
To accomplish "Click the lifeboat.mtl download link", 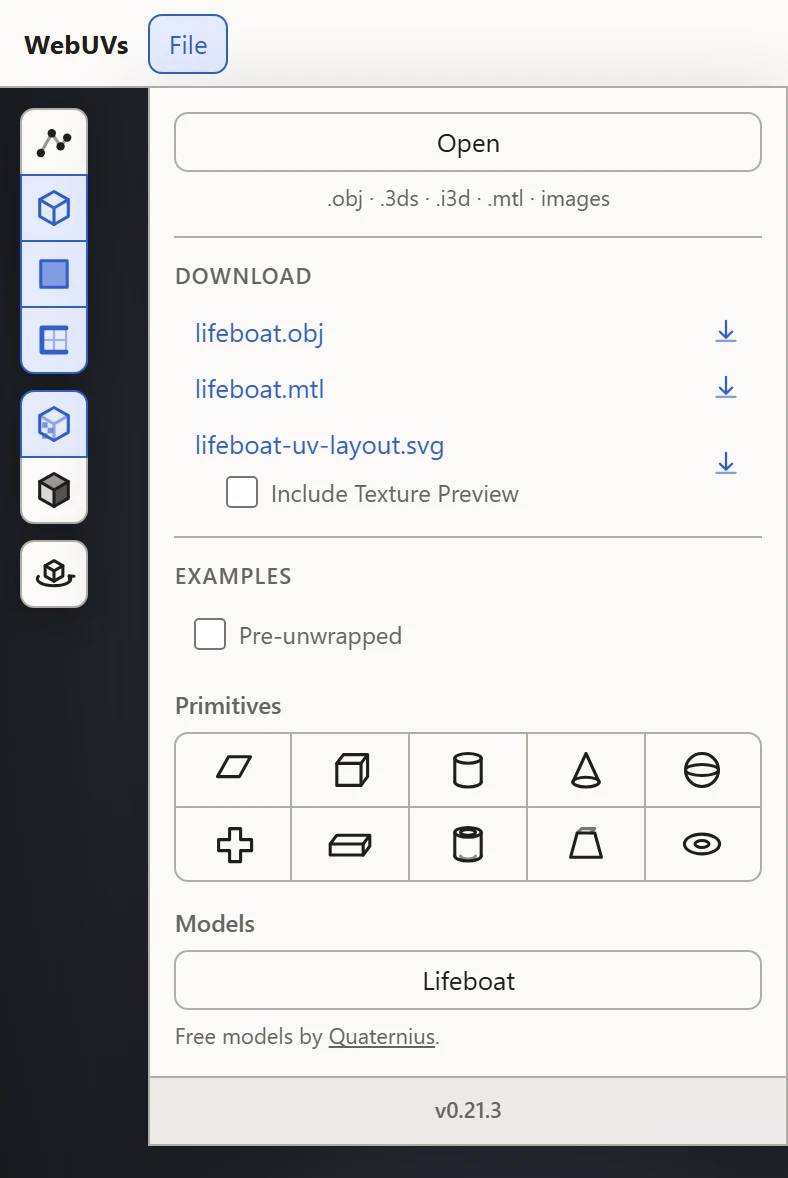I will coord(259,389).
